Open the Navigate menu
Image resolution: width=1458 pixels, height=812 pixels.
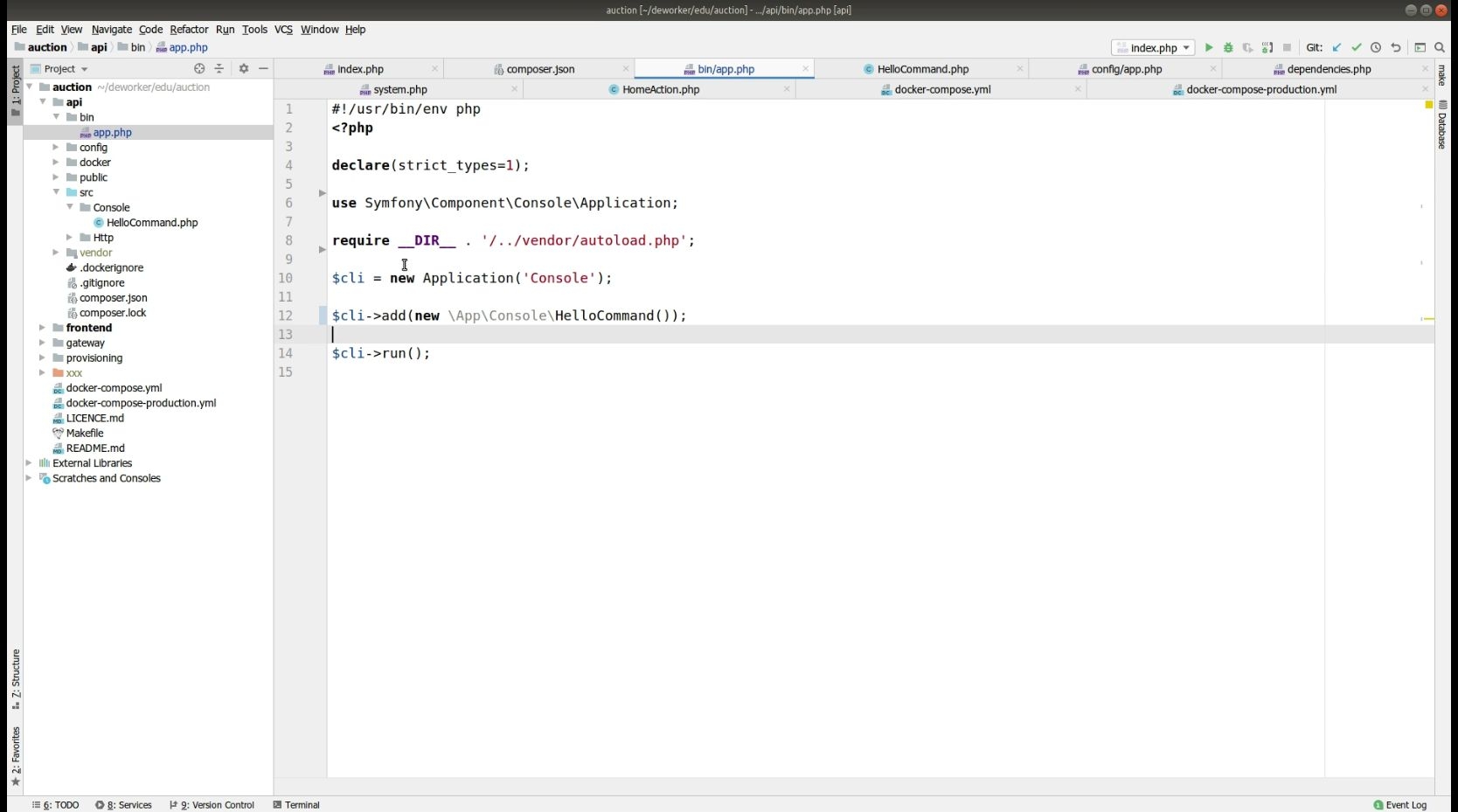(x=112, y=30)
